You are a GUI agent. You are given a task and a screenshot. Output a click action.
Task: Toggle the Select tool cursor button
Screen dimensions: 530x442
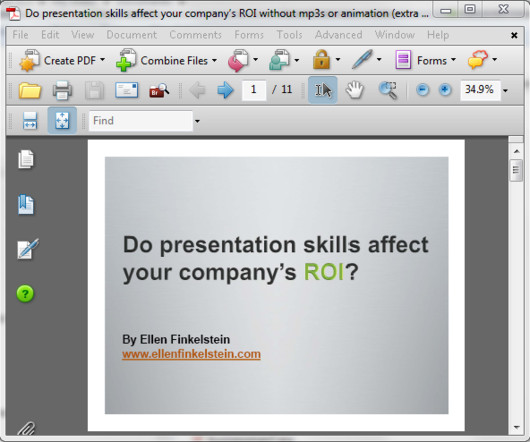pyautogui.click(x=322, y=90)
